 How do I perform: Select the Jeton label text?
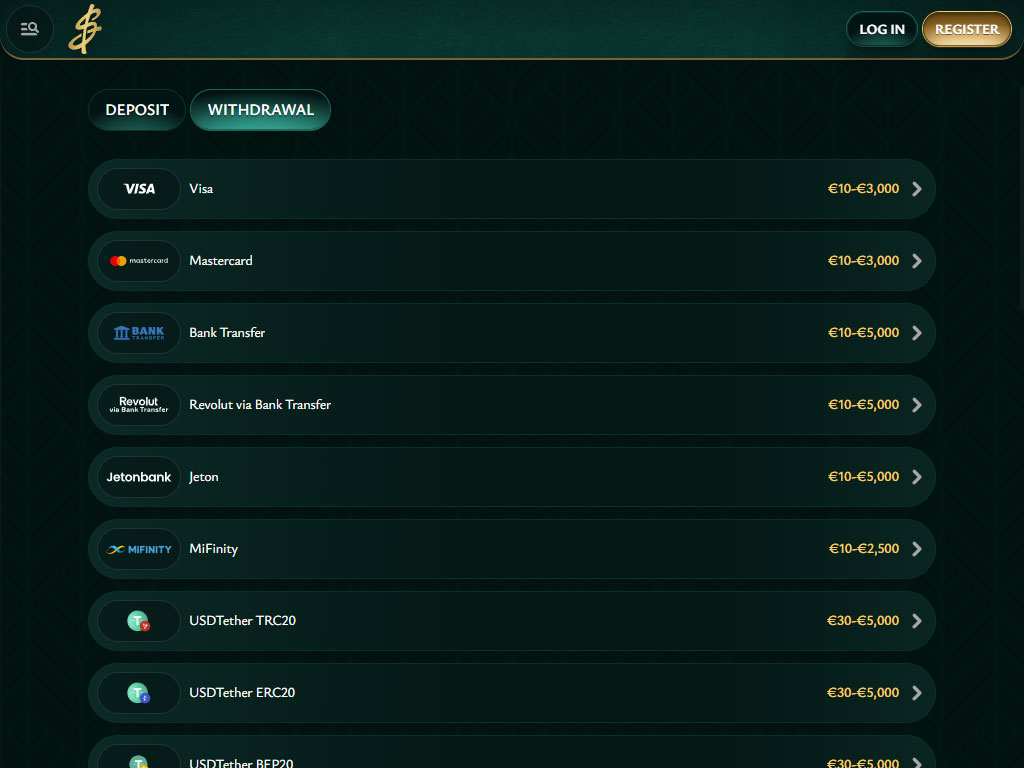coord(204,477)
